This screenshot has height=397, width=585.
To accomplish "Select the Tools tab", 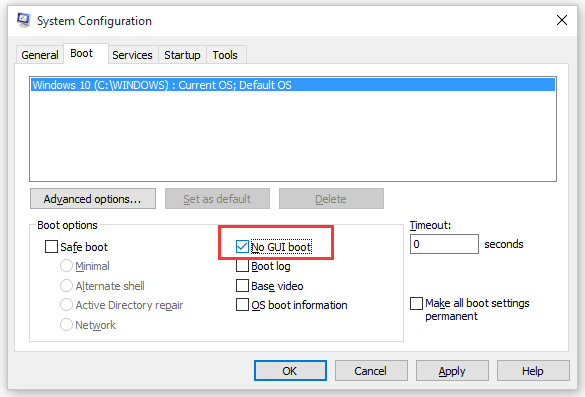I will pyautogui.click(x=225, y=55).
